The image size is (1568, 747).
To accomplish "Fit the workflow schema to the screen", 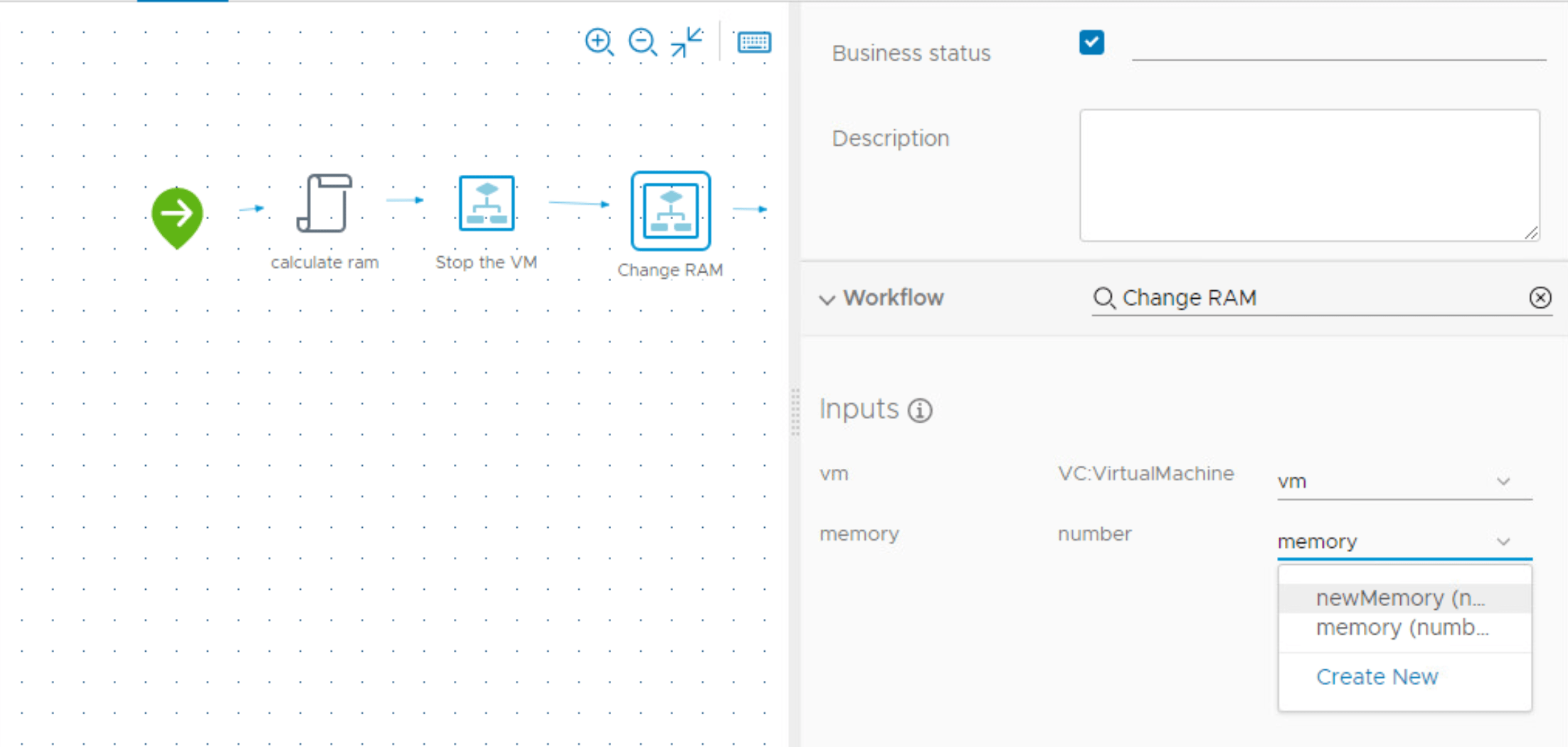I will (x=687, y=42).
